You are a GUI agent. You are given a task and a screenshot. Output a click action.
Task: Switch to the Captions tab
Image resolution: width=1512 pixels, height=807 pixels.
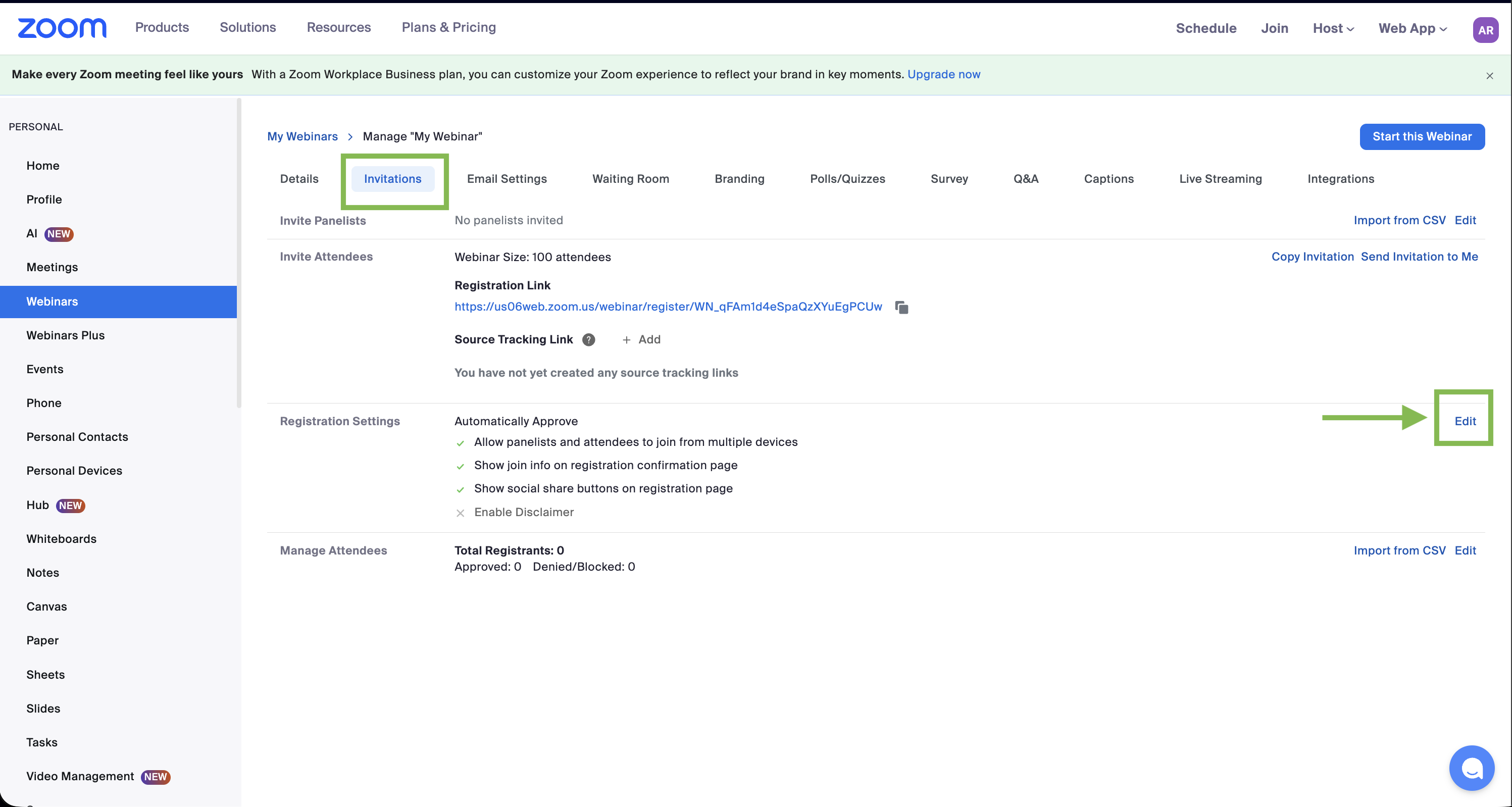pyautogui.click(x=1109, y=179)
